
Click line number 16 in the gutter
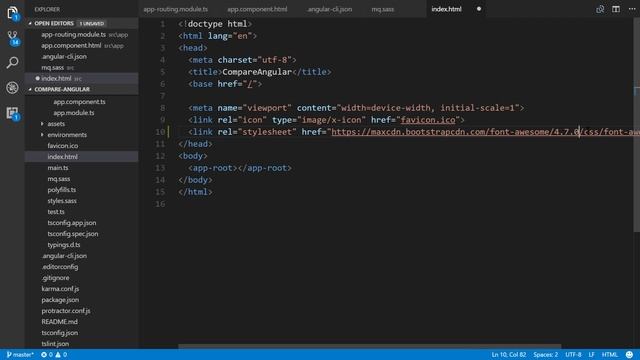[160, 204]
